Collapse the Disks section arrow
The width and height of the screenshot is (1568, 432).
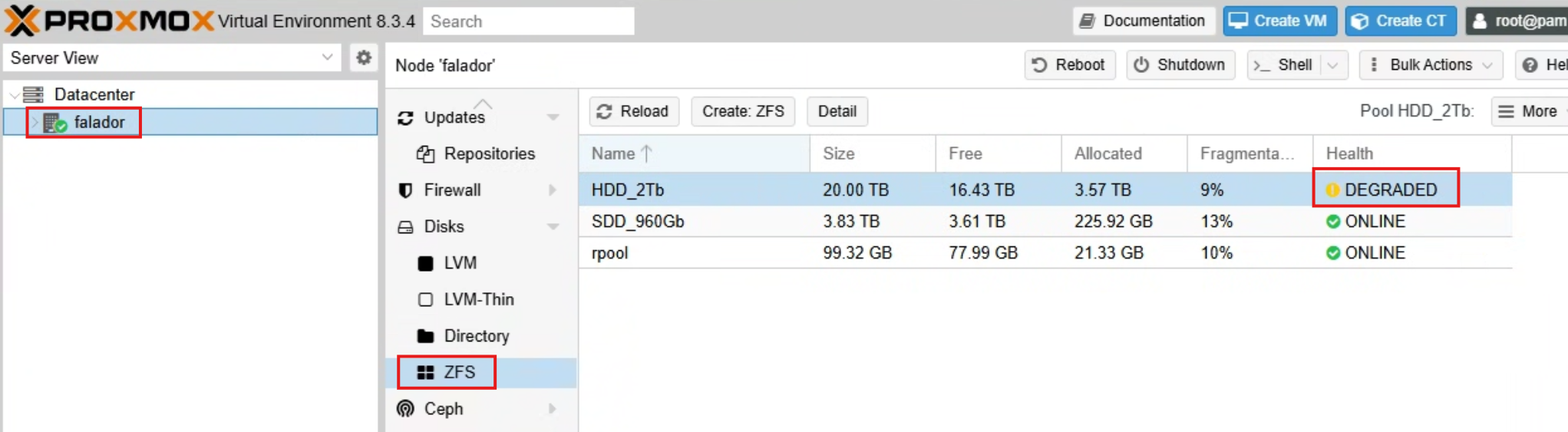point(553,226)
